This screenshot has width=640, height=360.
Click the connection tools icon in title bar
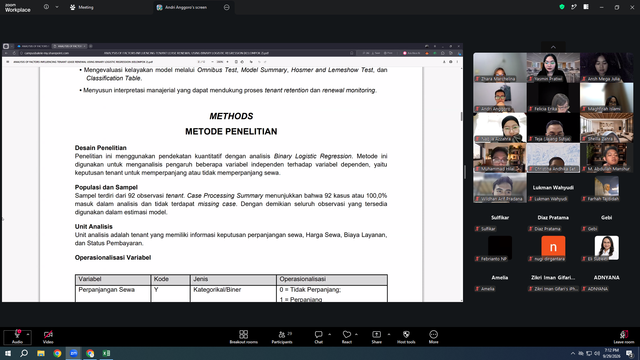pyautogui.click(x=574, y=7)
